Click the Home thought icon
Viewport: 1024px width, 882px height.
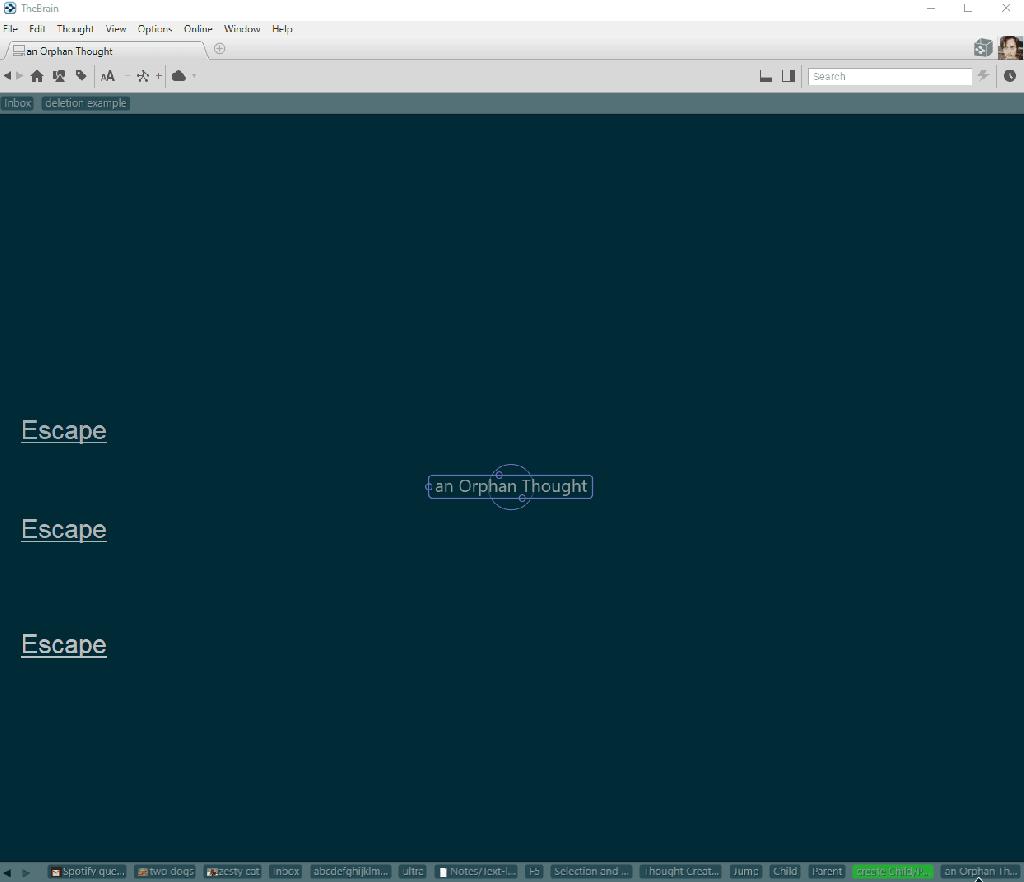(x=37, y=76)
